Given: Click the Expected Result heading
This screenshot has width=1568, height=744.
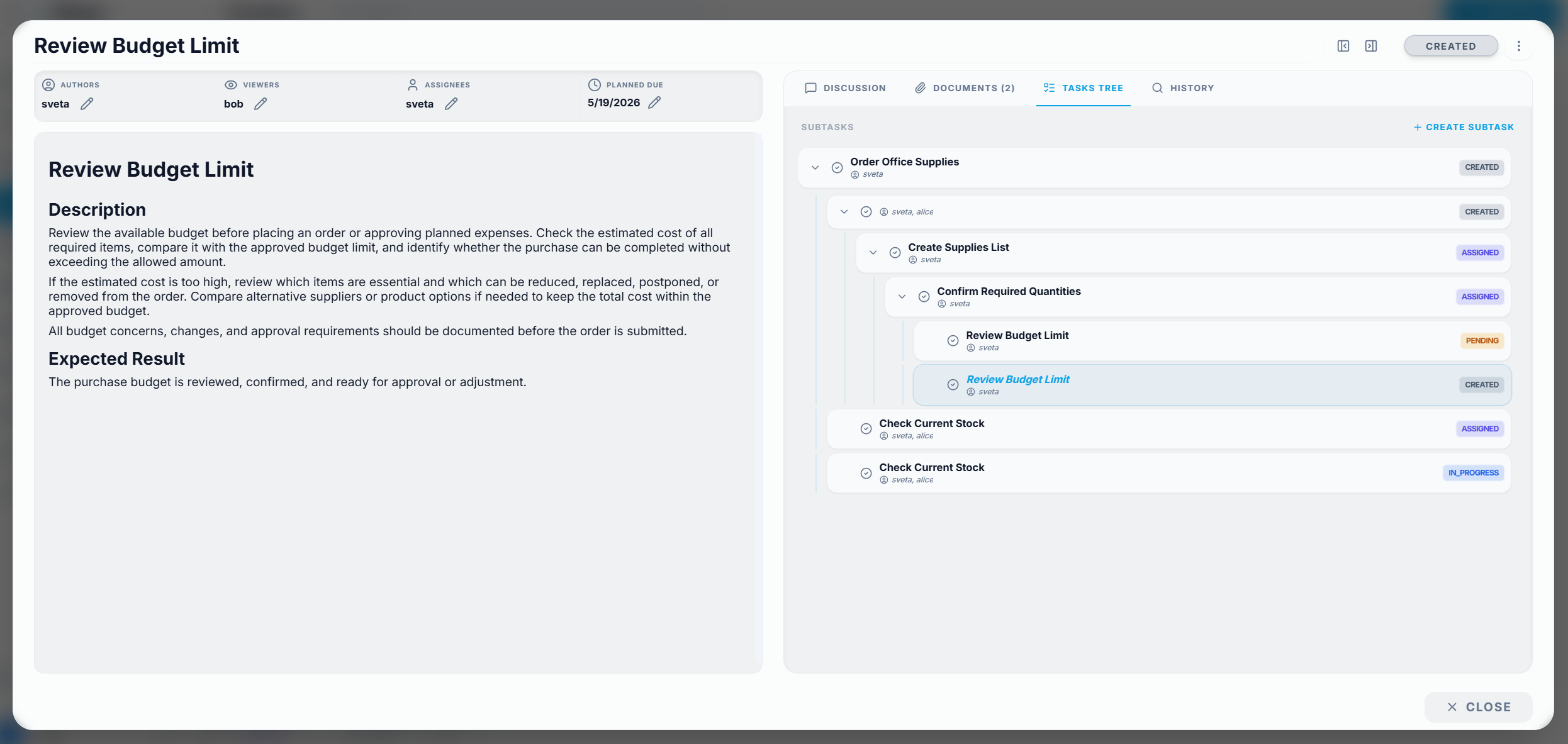Looking at the screenshot, I should point(116,358).
